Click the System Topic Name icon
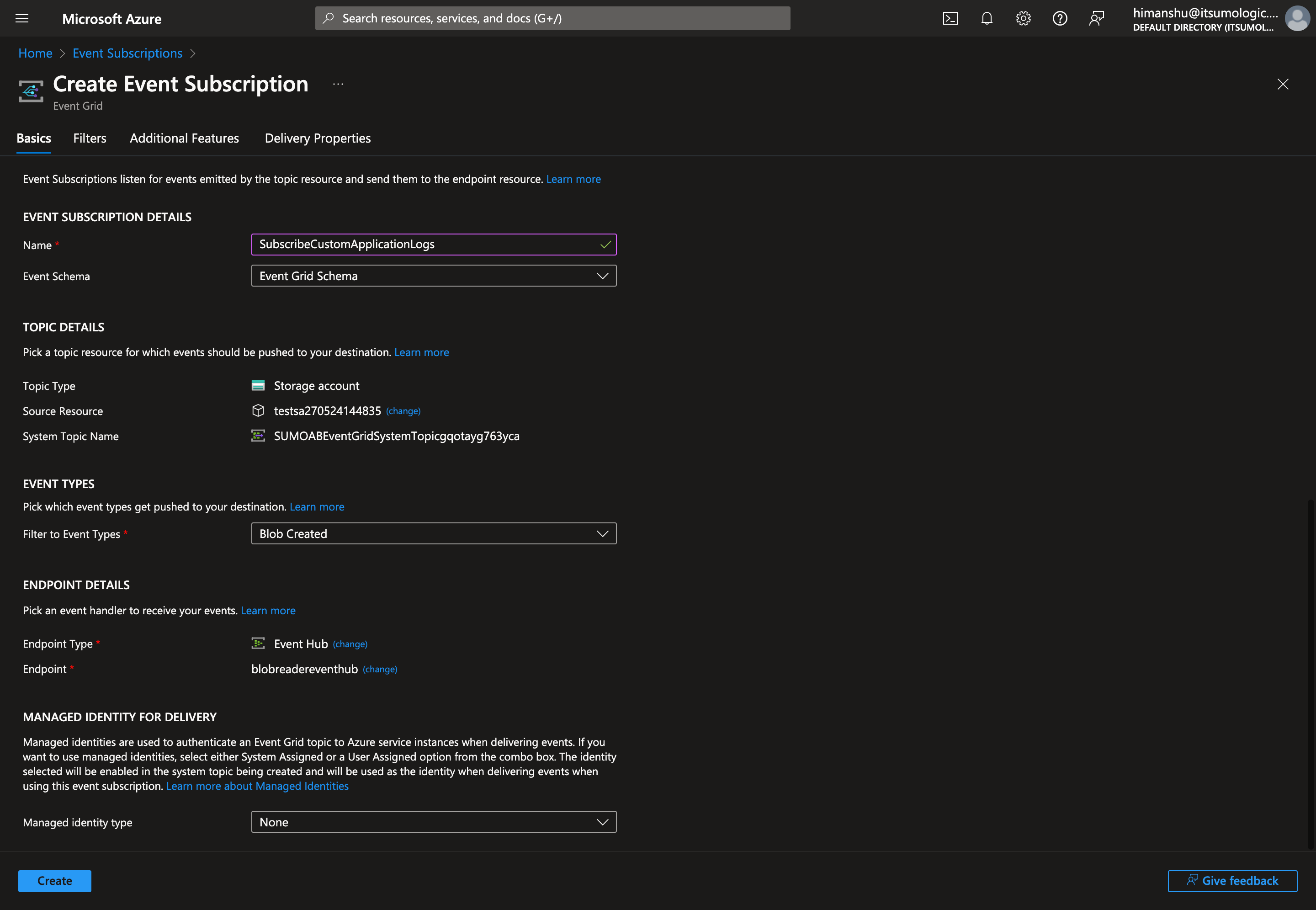 tap(258, 435)
